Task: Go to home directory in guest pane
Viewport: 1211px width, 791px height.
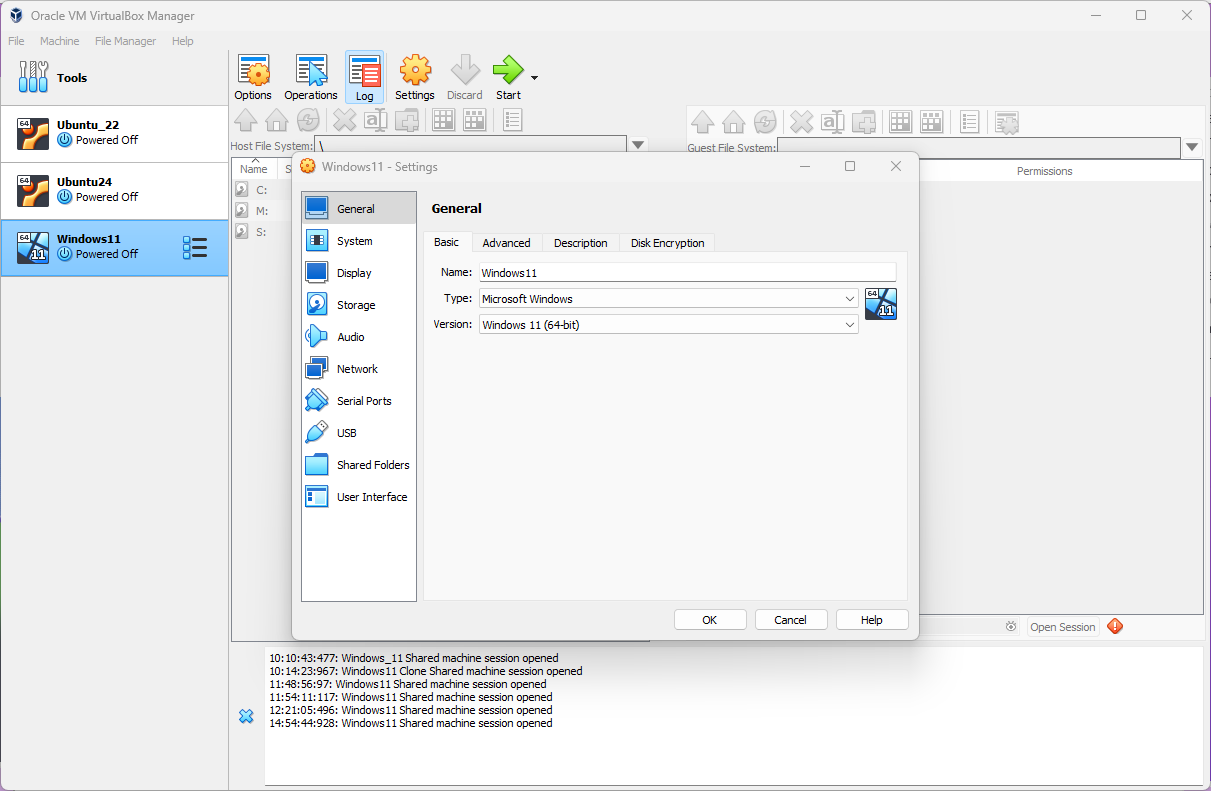Action: (x=733, y=122)
